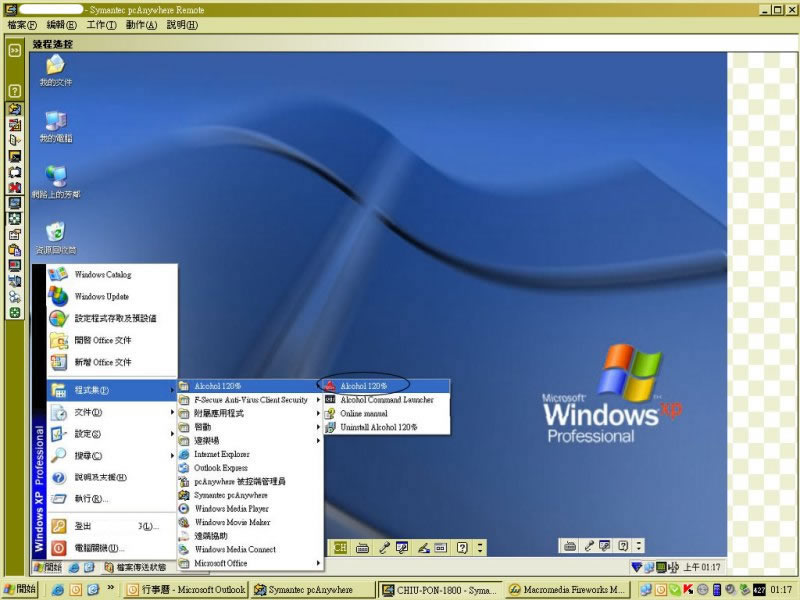The image size is (800, 600).
Task: Switch to CHIU-PON-1800 taskbar button
Action: [440, 590]
